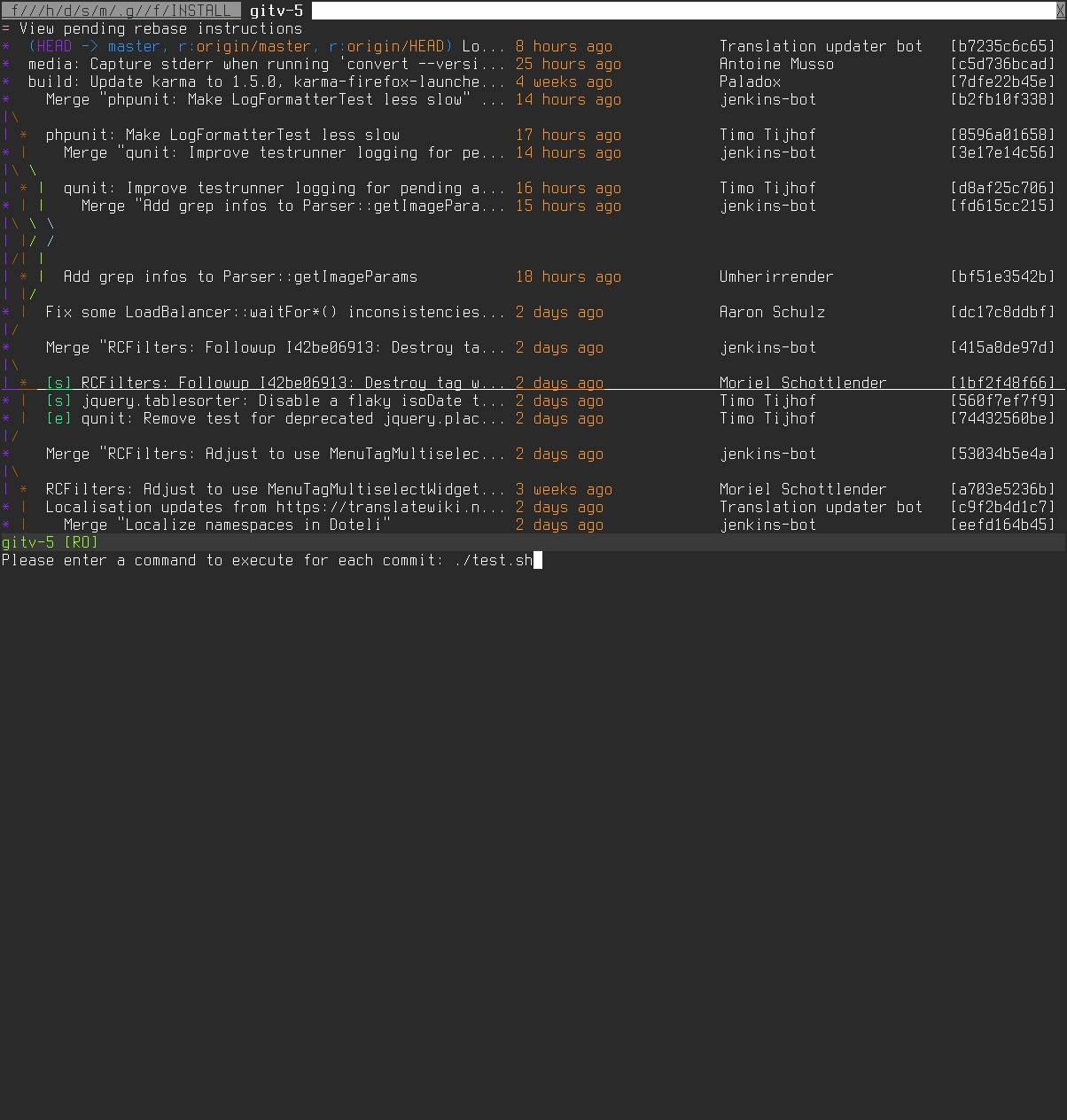
Task: Select Timo Tijhof's phpunit LogFormatterTest commit
Action: 533,135
